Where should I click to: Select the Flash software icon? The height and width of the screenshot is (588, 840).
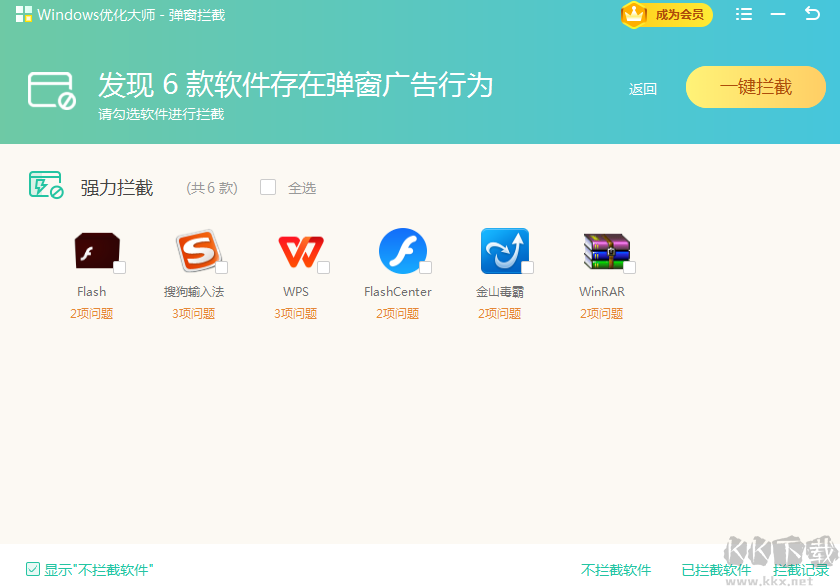tap(95, 251)
